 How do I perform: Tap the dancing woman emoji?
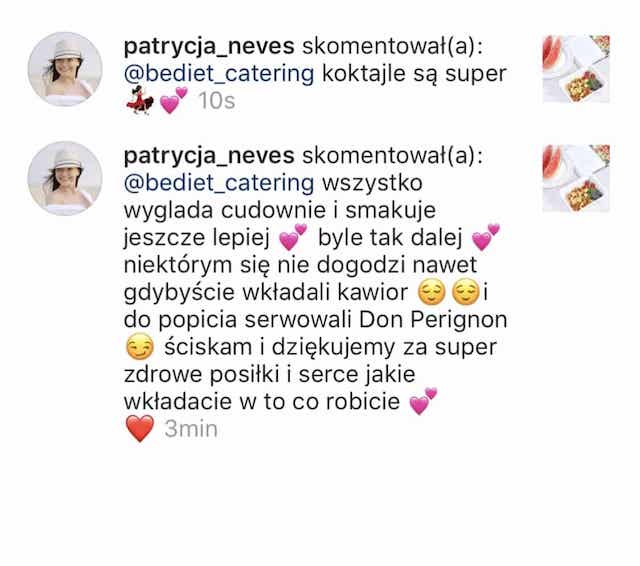[140, 100]
